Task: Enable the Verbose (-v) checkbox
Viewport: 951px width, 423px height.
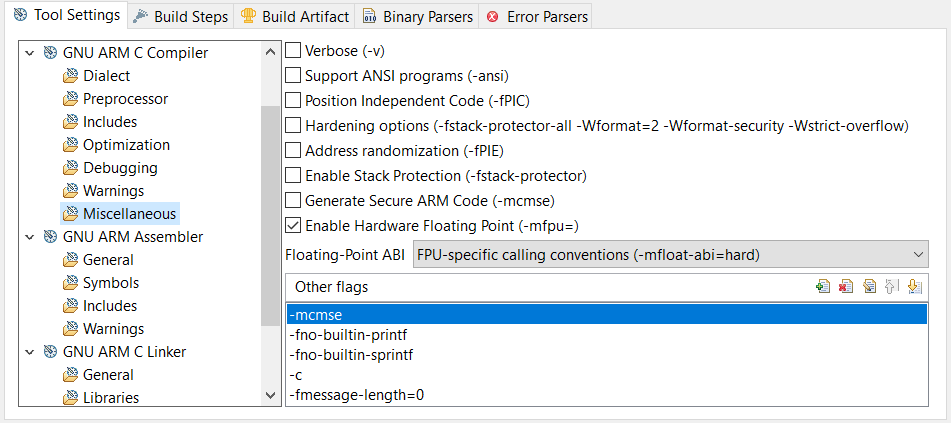Action: point(294,50)
